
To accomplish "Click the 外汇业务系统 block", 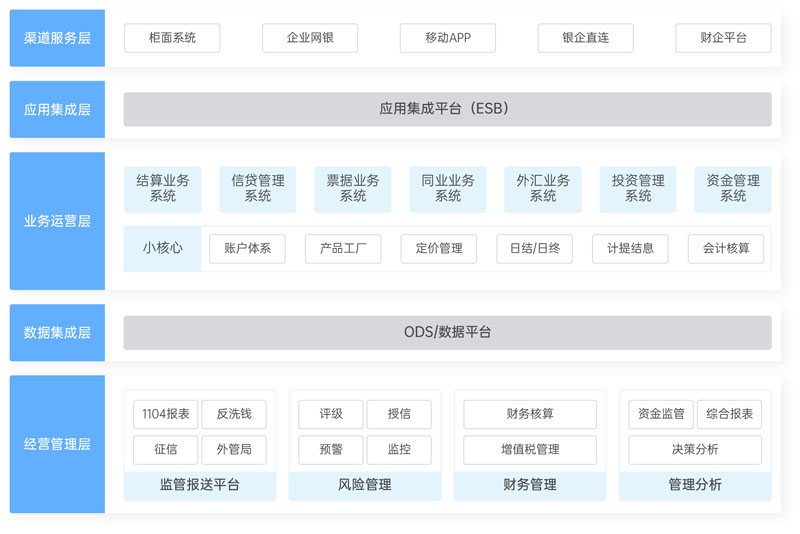I will 543,189.
